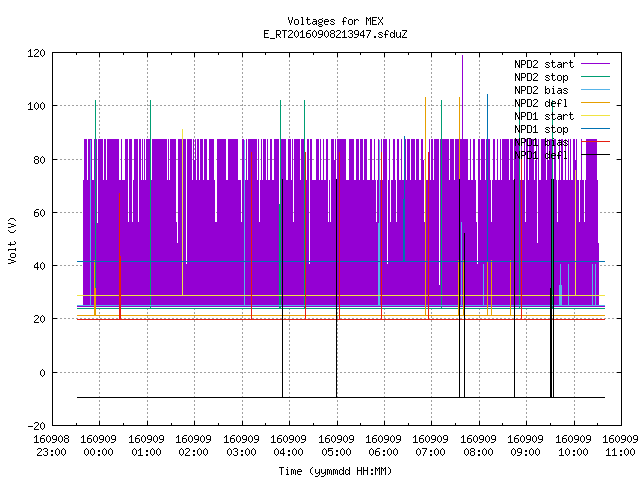Click the flat black NPD1 defl line below 0 V
Image resolution: width=640 pixels, height=480 pixels.
pyautogui.click(x=341, y=397)
